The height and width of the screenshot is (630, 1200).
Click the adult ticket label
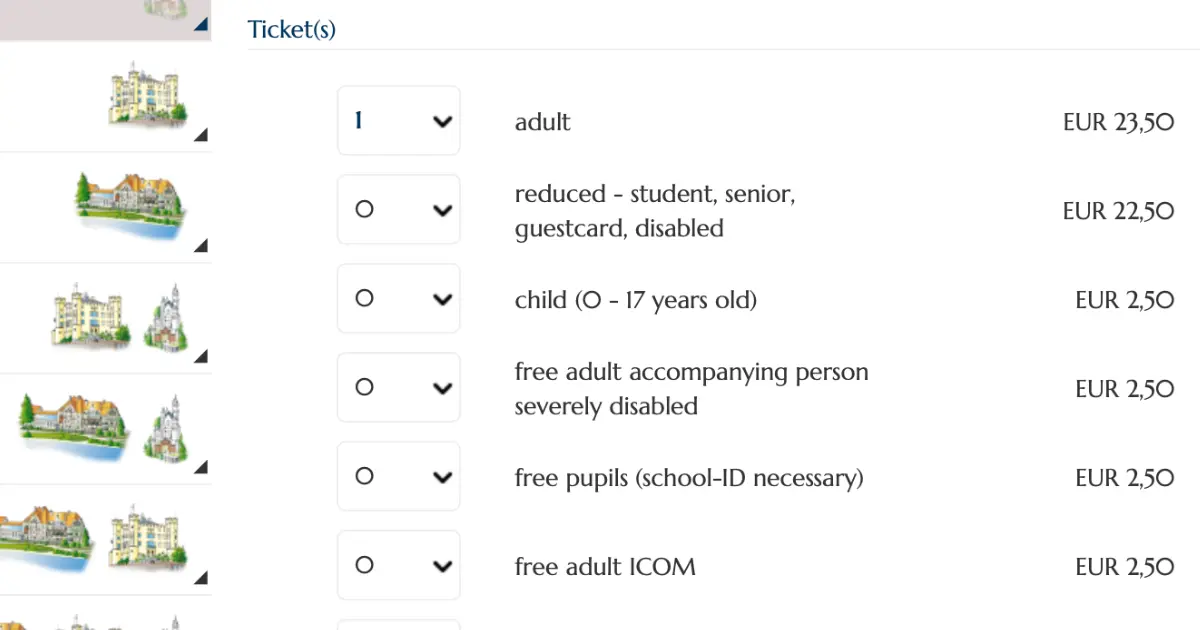click(x=543, y=122)
